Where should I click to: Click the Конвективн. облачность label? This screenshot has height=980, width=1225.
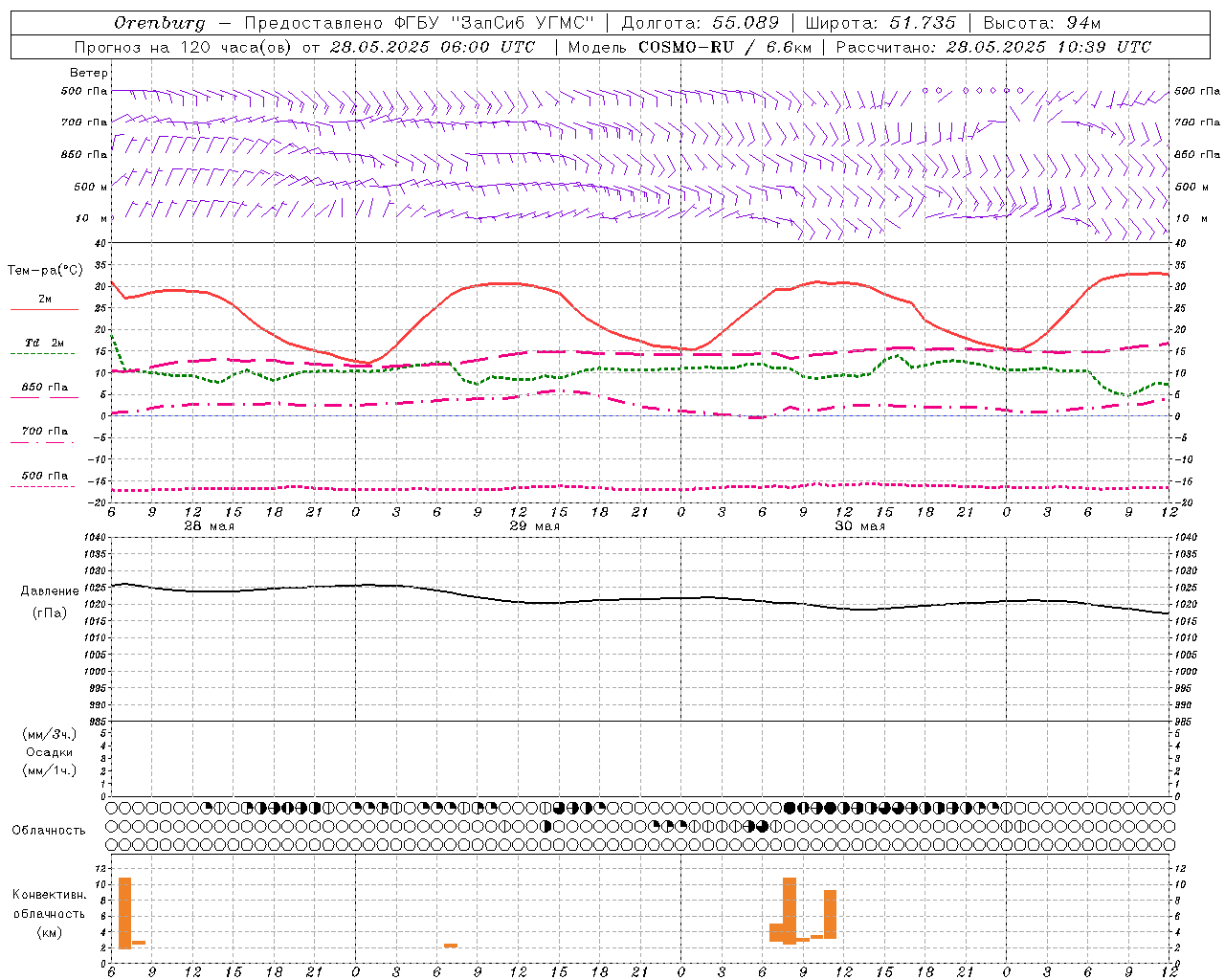pos(49,904)
